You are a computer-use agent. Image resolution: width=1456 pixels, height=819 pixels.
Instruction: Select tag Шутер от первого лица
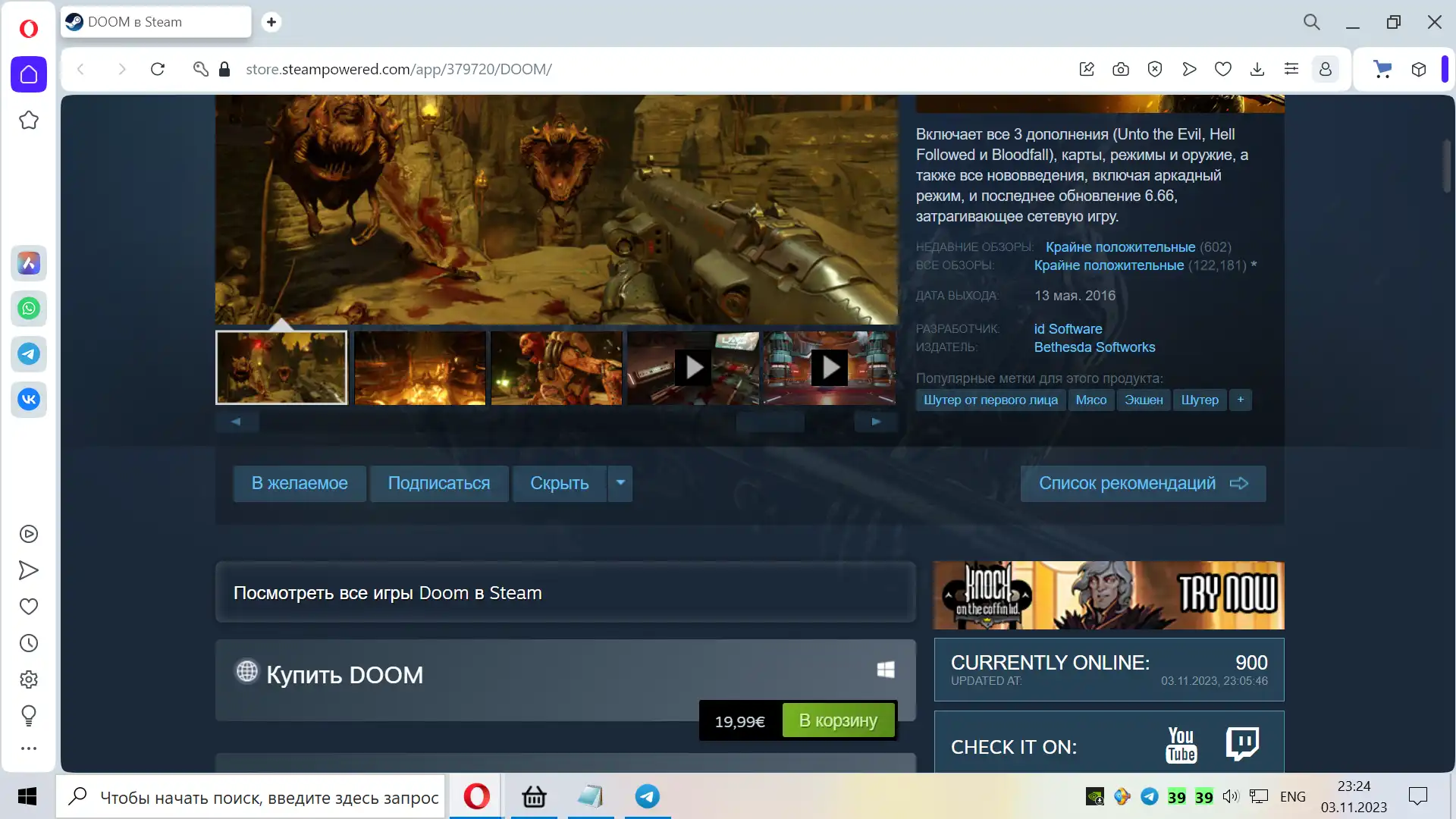point(990,400)
